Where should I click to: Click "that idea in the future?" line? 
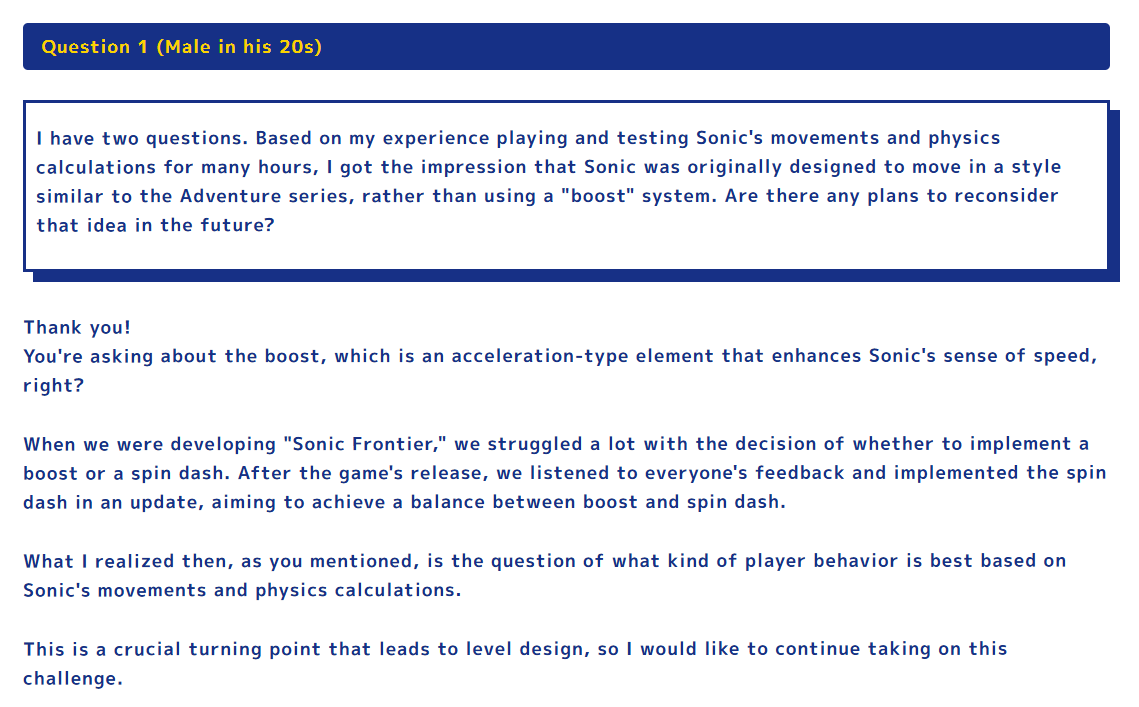(x=155, y=225)
